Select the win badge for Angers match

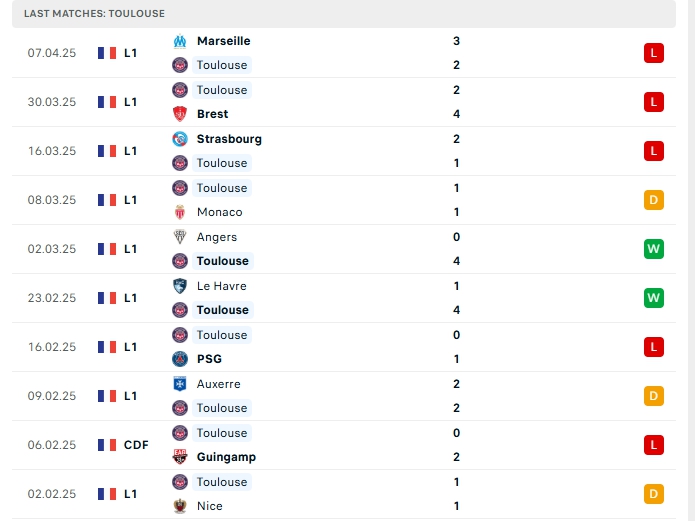click(653, 249)
